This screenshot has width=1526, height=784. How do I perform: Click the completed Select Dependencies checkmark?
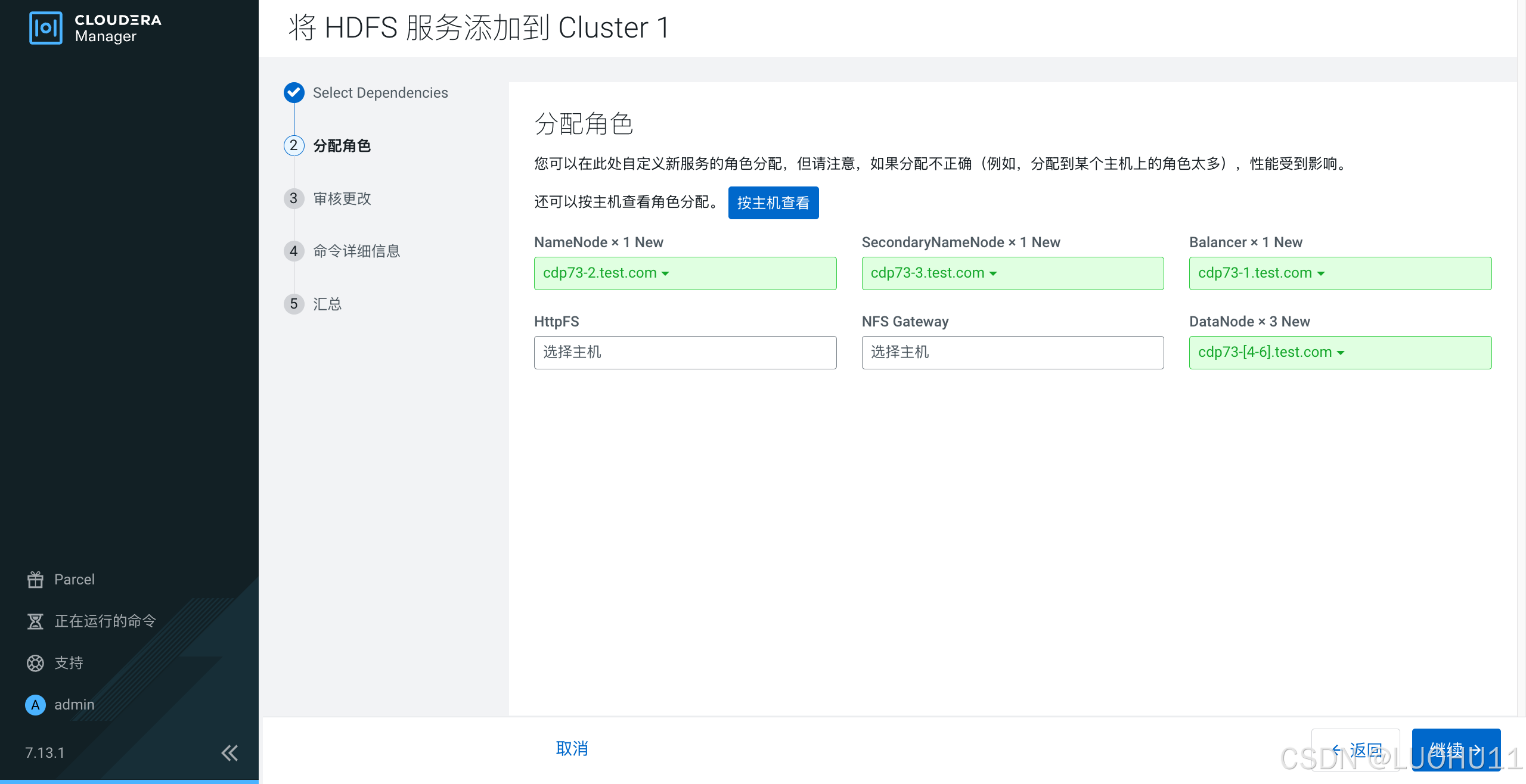coord(294,92)
